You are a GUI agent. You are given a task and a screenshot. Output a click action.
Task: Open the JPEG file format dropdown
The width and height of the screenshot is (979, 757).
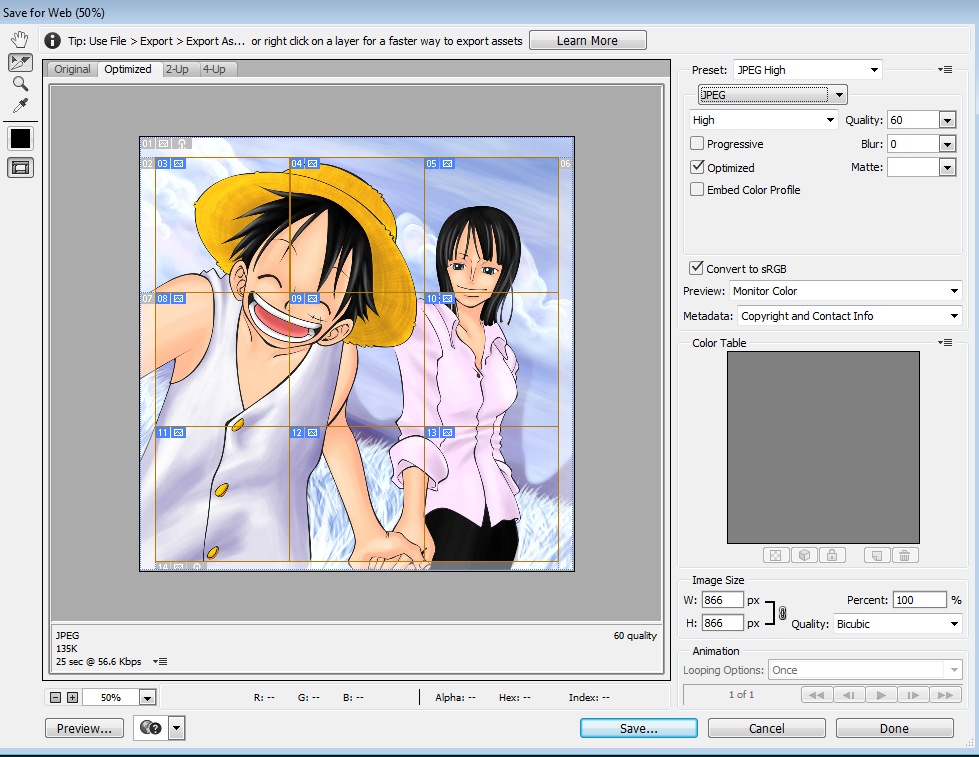coord(772,95)
